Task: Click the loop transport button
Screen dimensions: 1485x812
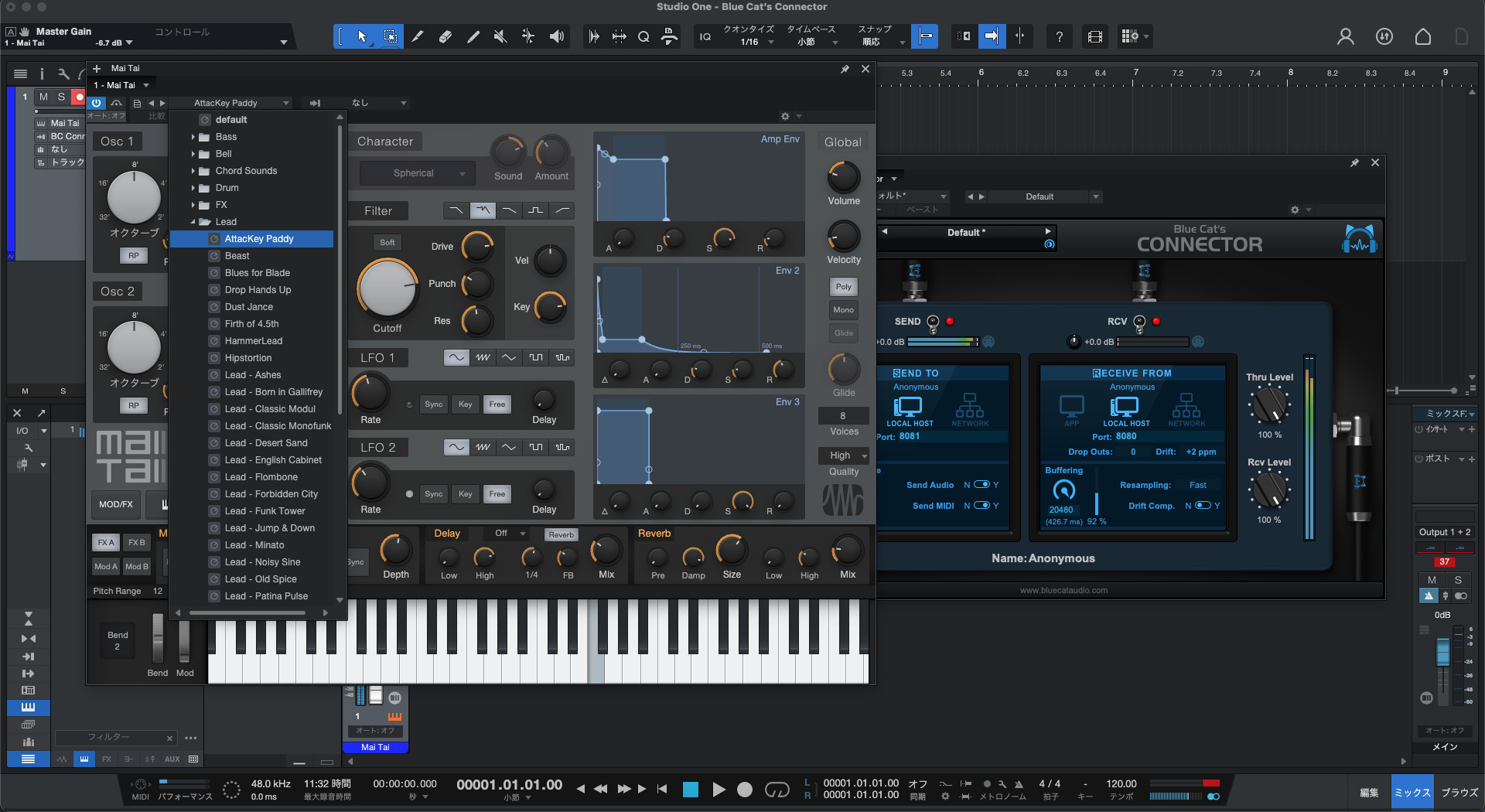Action: (x=777, y=790)
